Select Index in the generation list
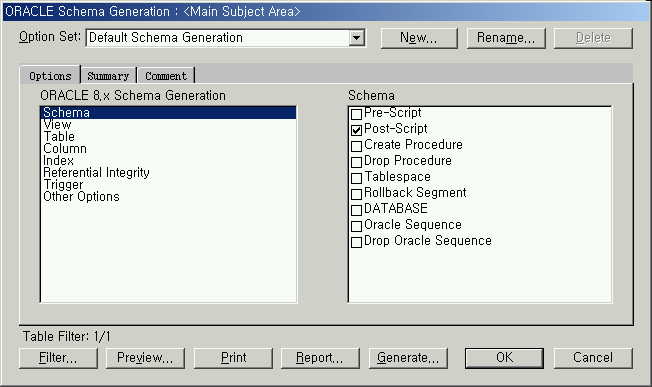The height and width of the screenshot is (387, 652). pos(168,160)
